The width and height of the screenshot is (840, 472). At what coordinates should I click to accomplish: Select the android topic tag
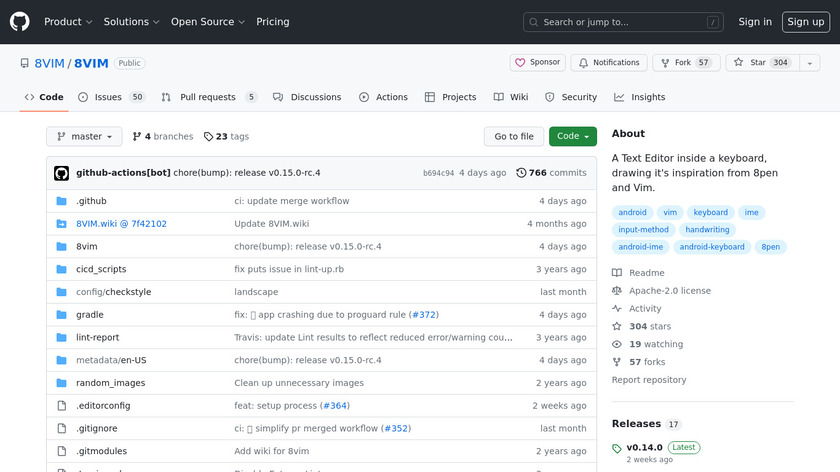point(632,213)
